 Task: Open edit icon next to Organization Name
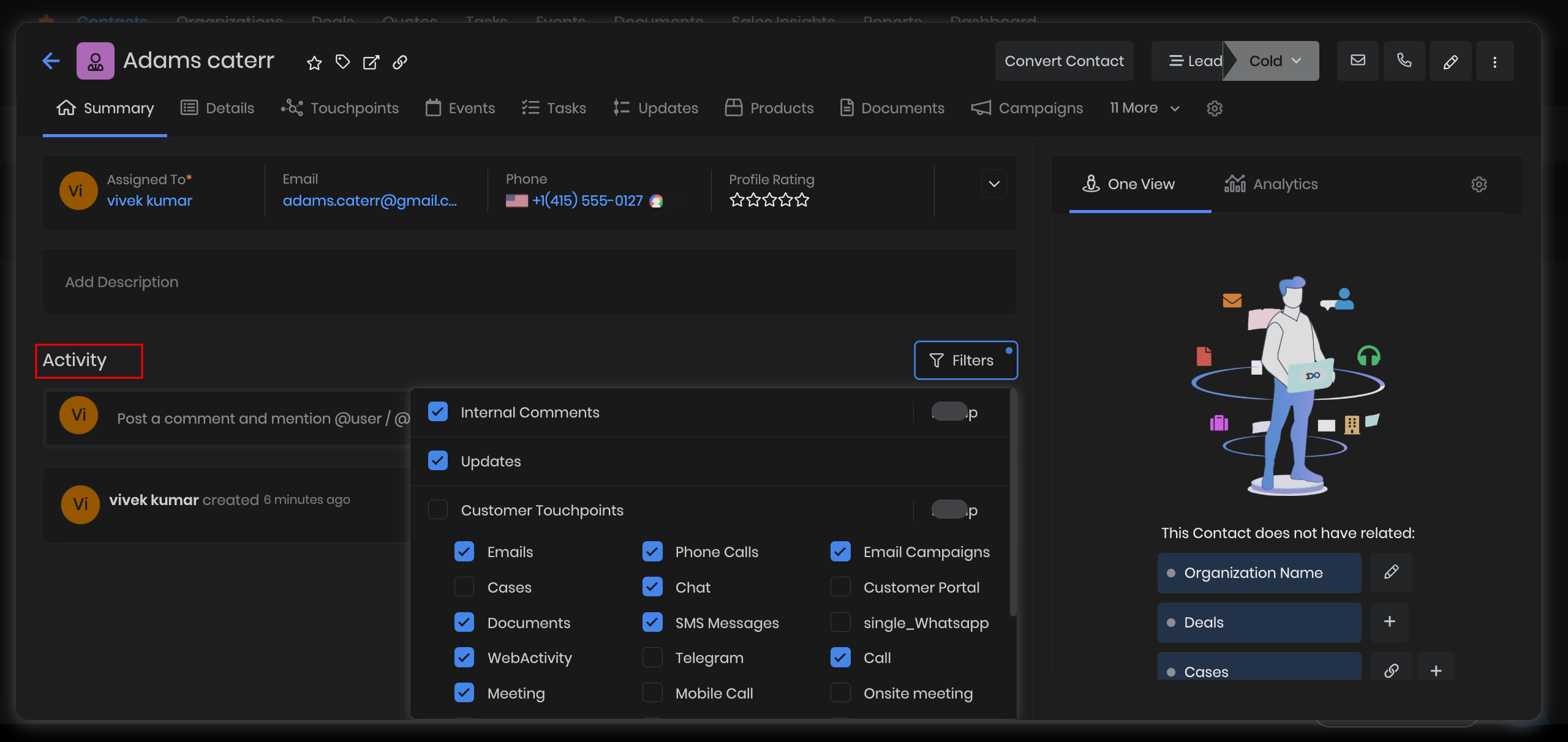pyautogui.click(x=1391, y=573)
